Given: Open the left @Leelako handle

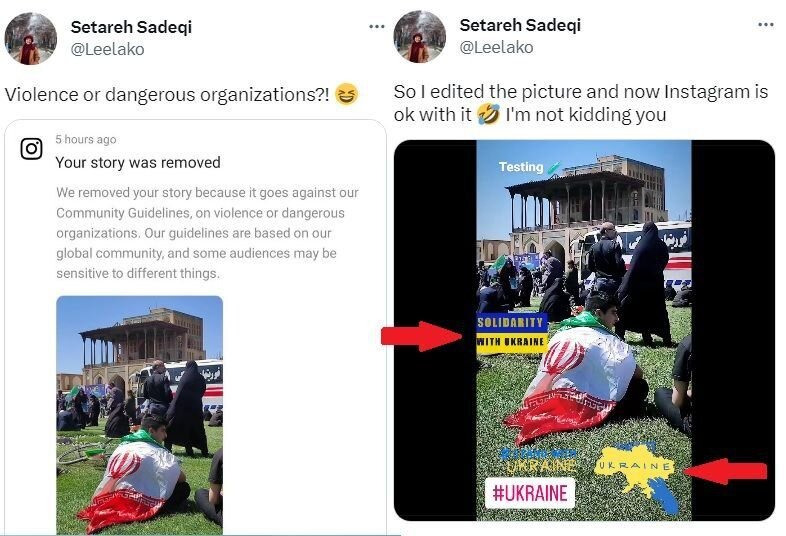Looking at the screenshot, I should click(107, 49).
